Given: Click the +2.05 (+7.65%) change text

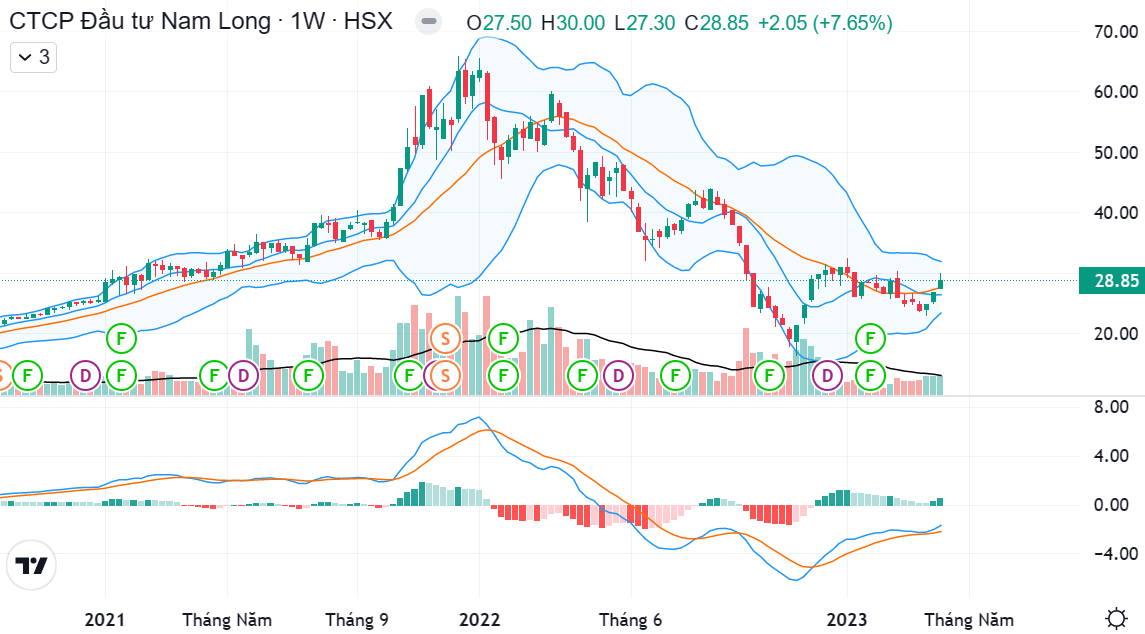Looking at the screenshot, I should pyautogui.click(x=825, y=23).
